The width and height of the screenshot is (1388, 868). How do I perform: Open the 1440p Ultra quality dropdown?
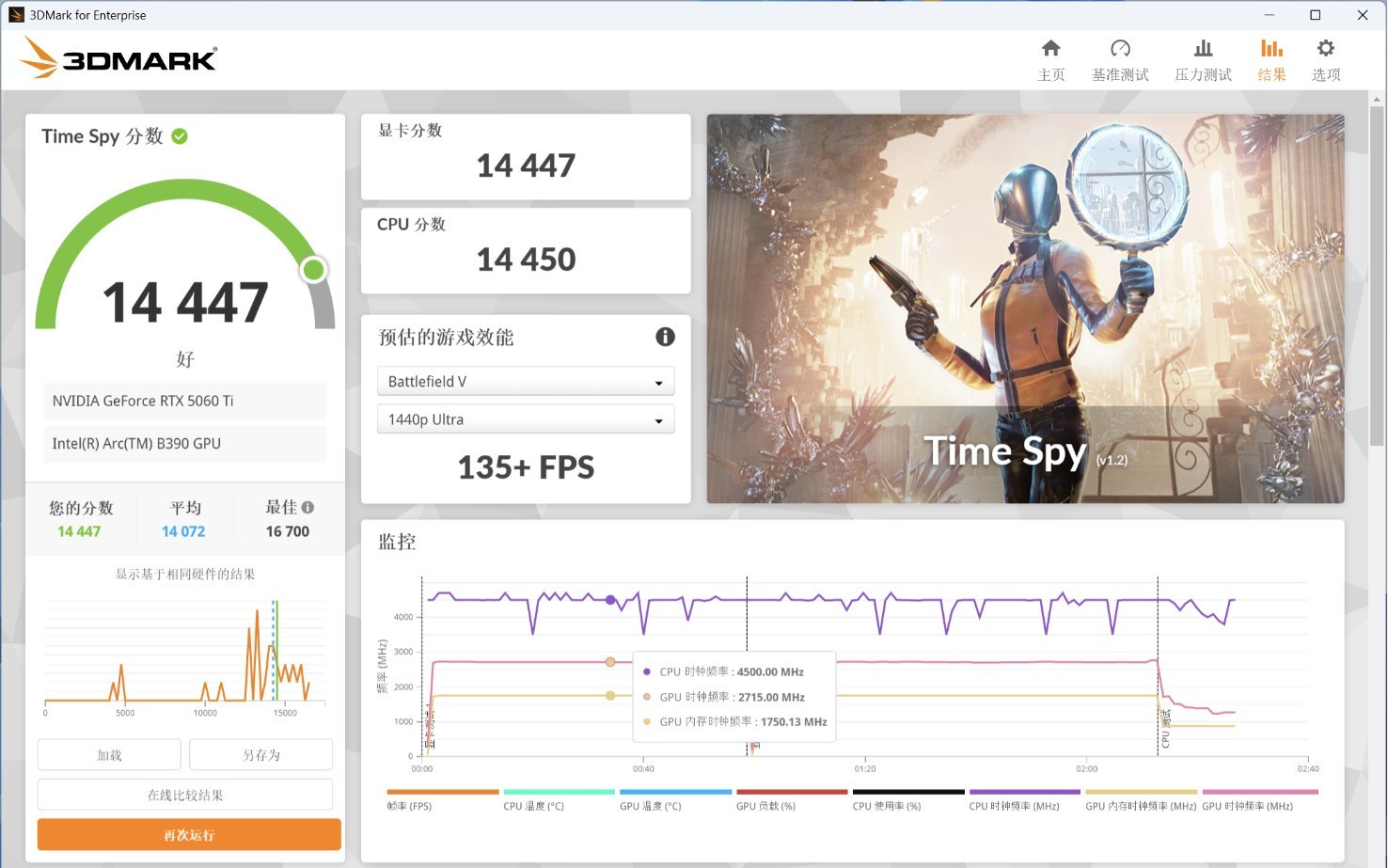525,418
